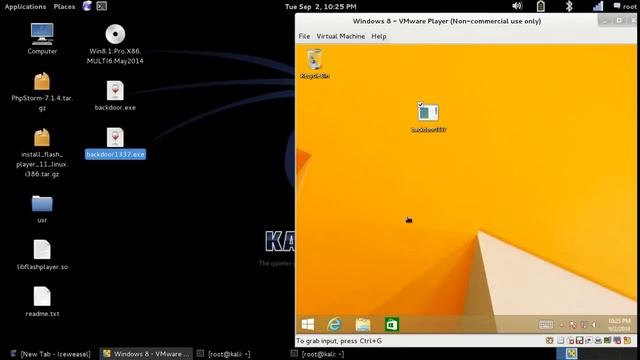Launch Internet Explorer from Windows taskbar

tap(334, 324)
